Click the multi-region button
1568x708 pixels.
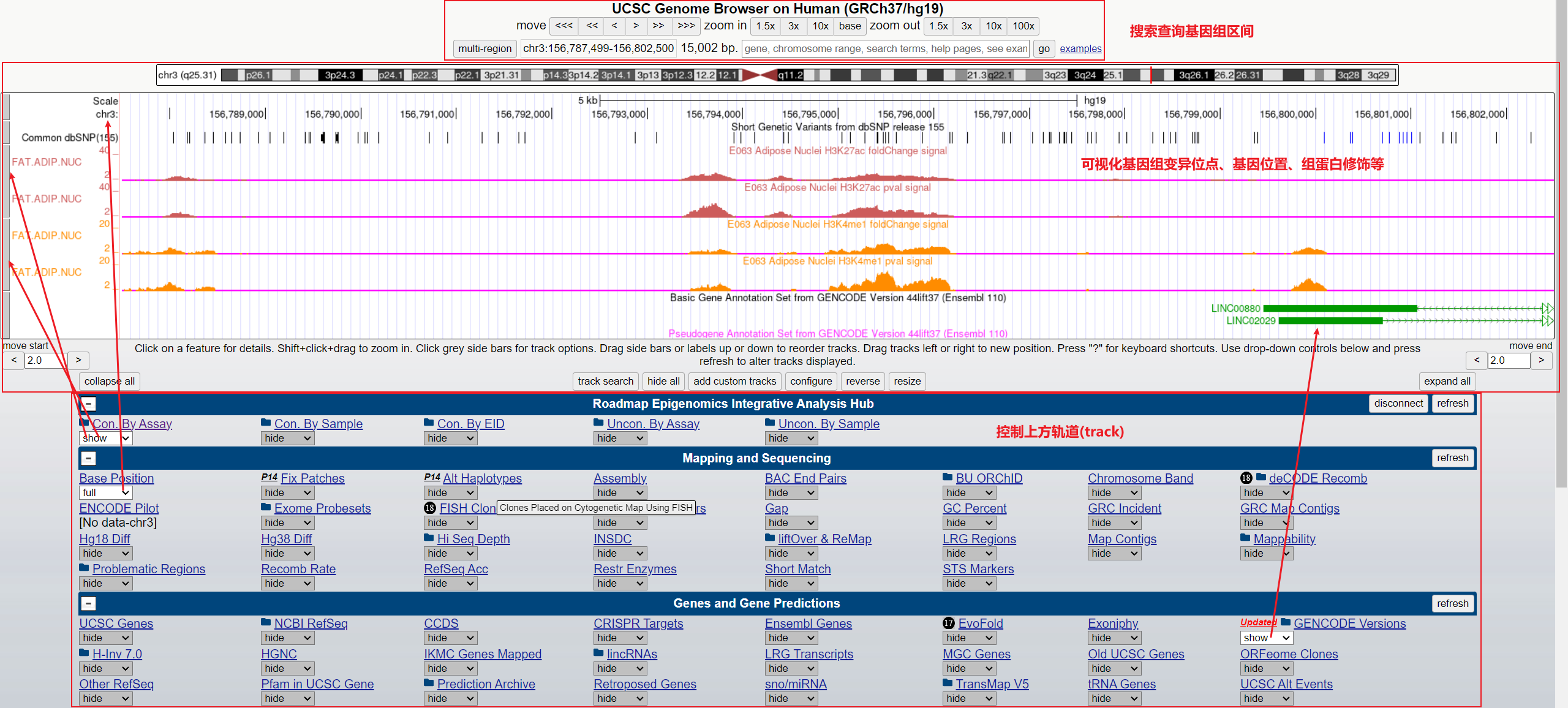click(x=485, y=48)
